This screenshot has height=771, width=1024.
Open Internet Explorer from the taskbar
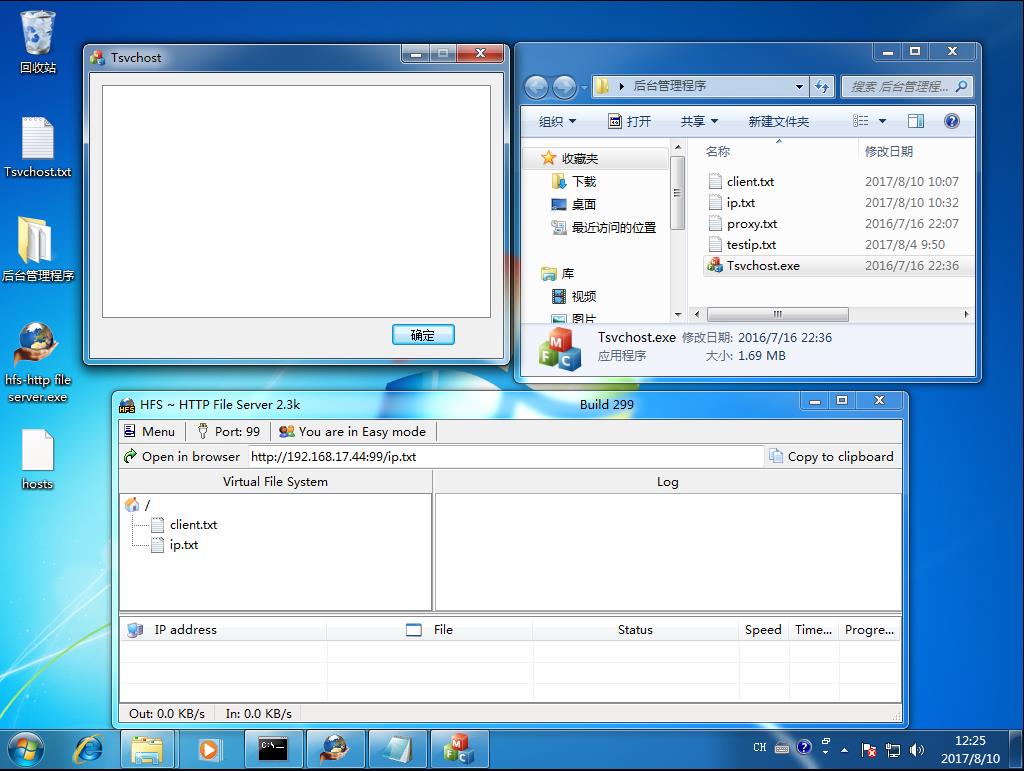(x=89, y=748)
